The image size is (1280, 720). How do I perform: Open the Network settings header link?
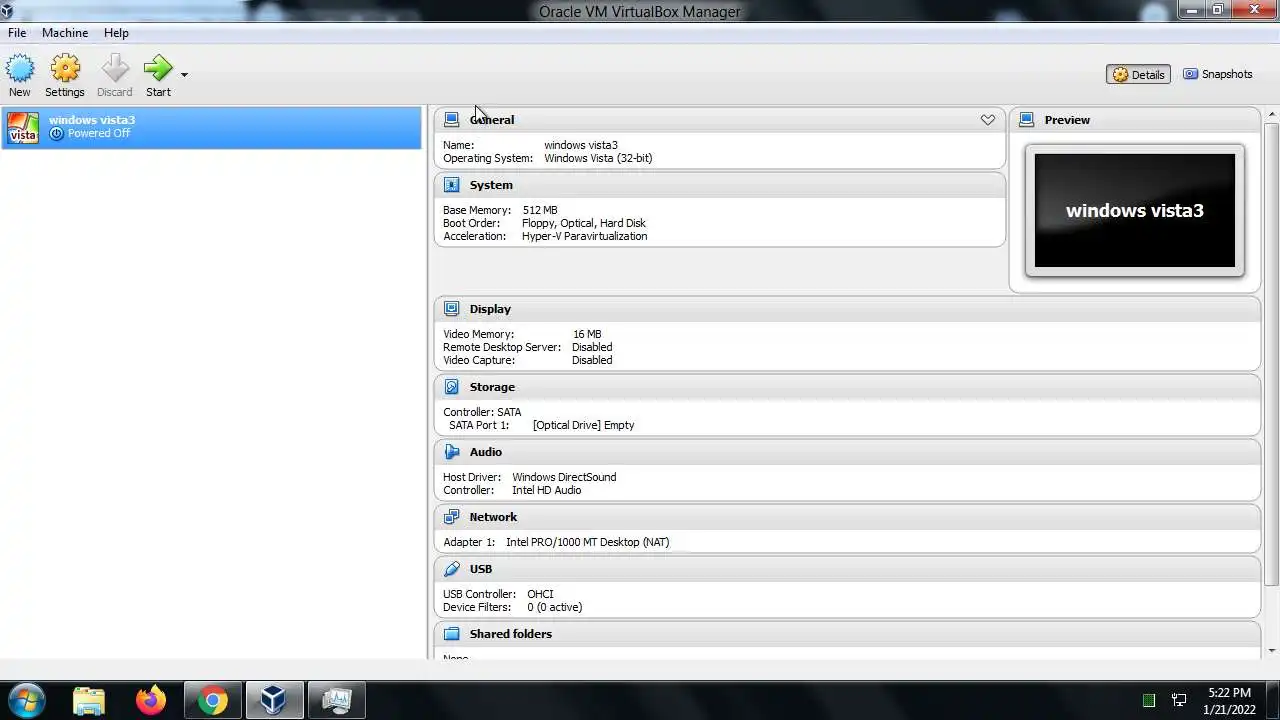493,517
